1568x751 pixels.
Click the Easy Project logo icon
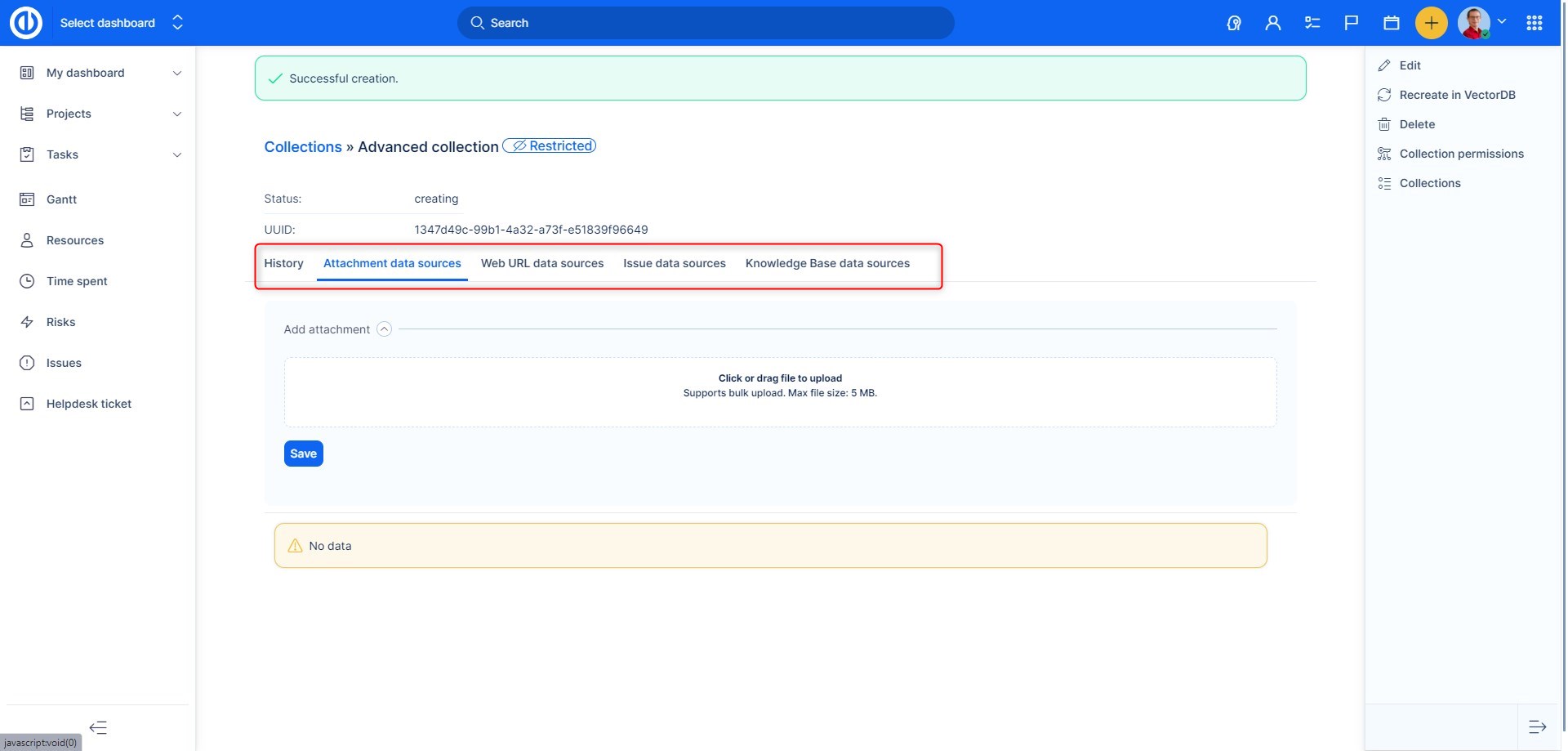pos(26,23)
